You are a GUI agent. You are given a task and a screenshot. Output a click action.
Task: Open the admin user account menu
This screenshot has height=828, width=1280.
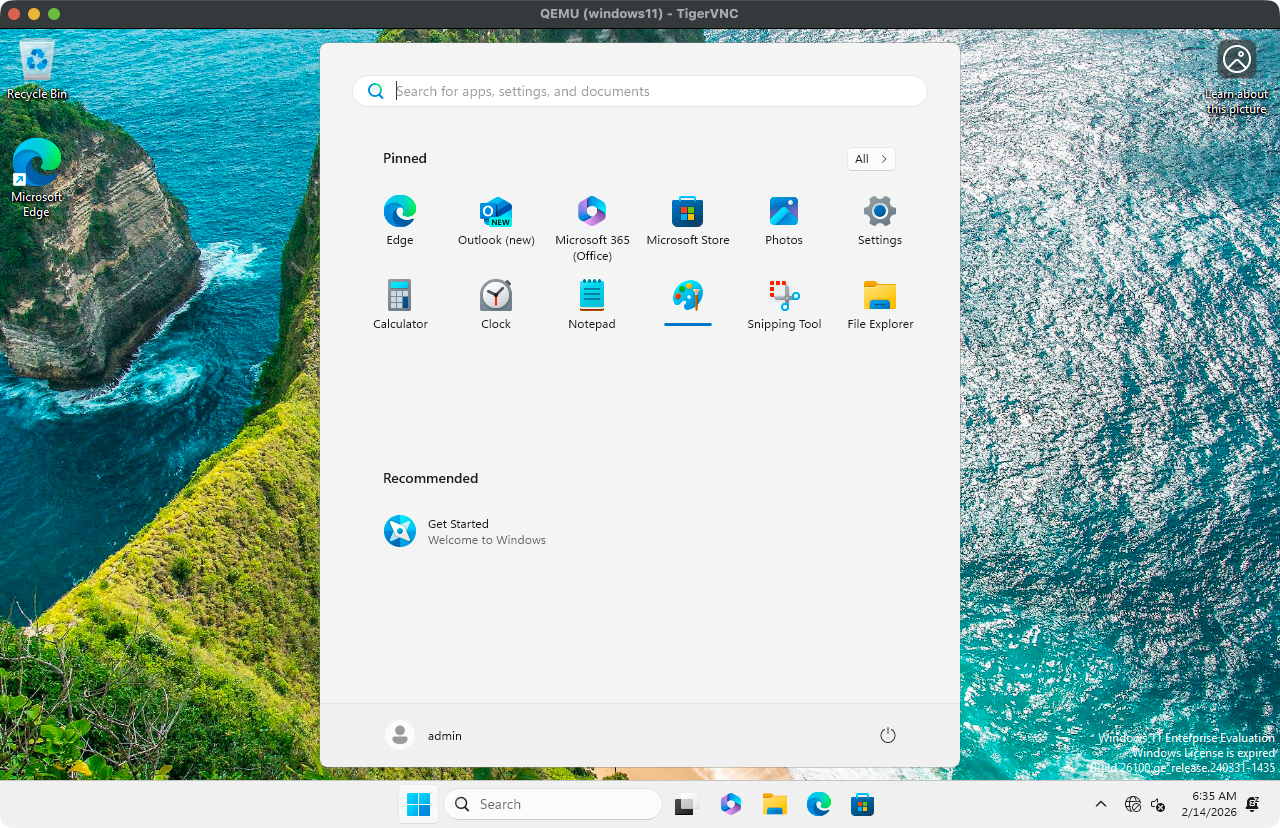425,735
